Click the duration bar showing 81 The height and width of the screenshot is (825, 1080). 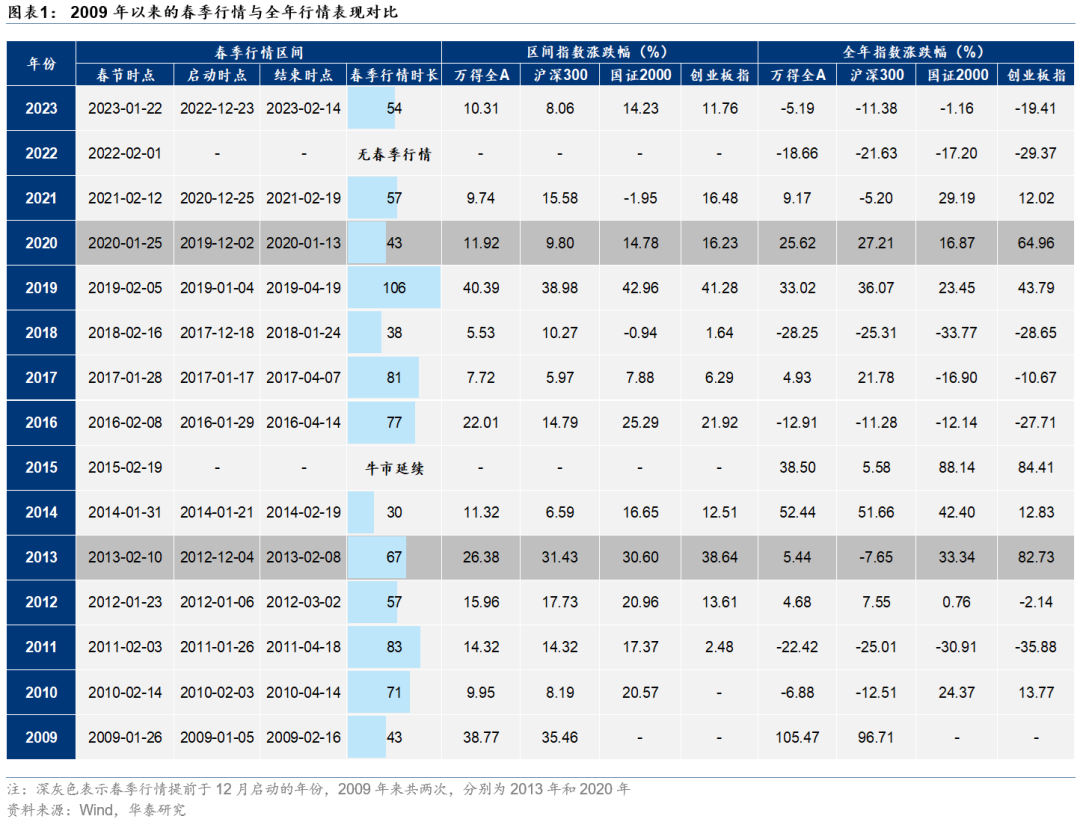(x=383, y=377)
